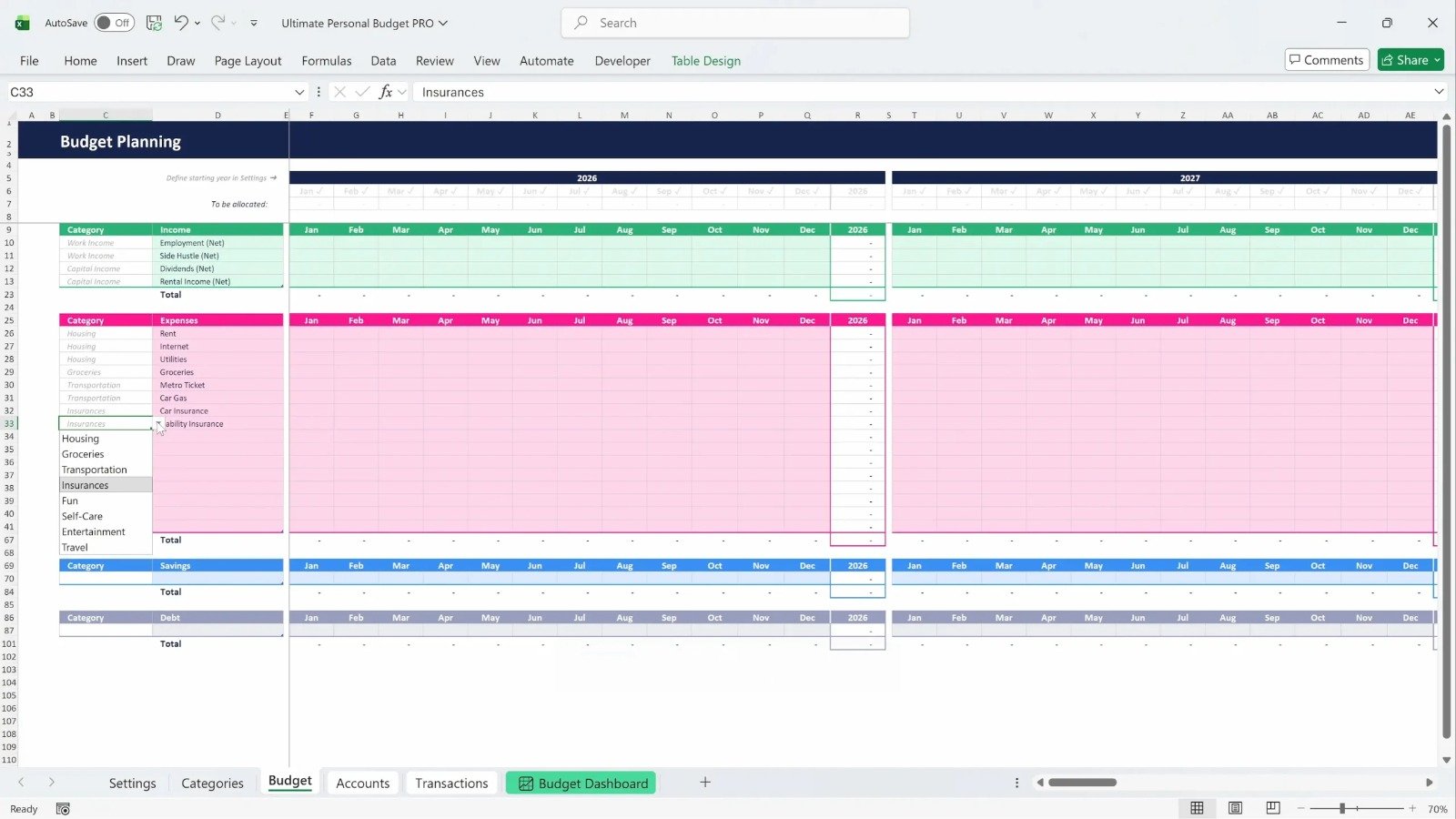Click the Undo arrow icon

pyautogui.click(x=180, y=23)
